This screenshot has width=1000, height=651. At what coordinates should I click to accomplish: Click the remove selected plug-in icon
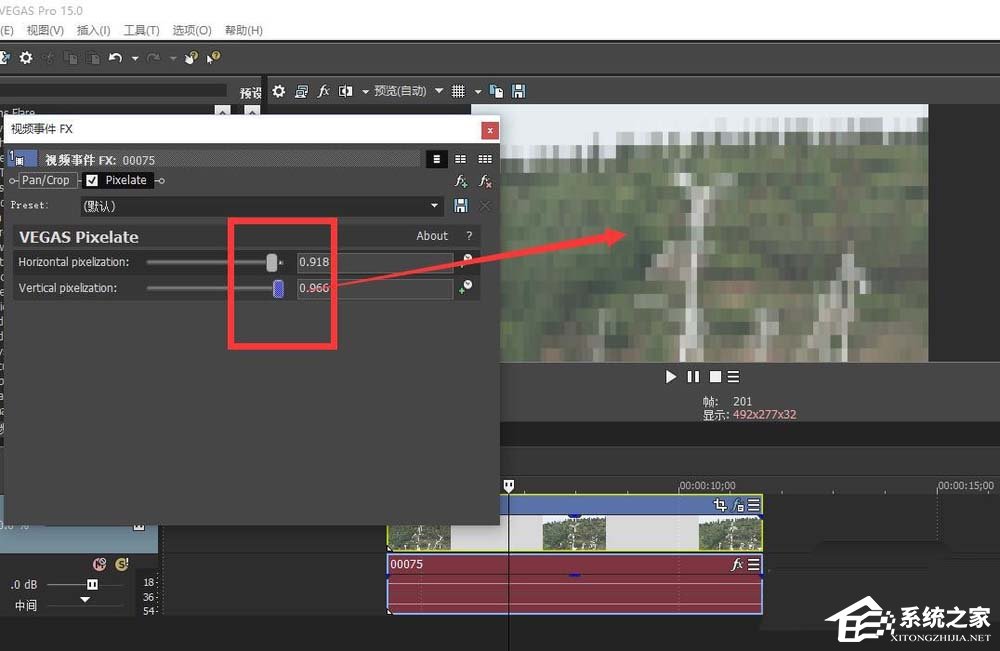(x=485, y=181)
